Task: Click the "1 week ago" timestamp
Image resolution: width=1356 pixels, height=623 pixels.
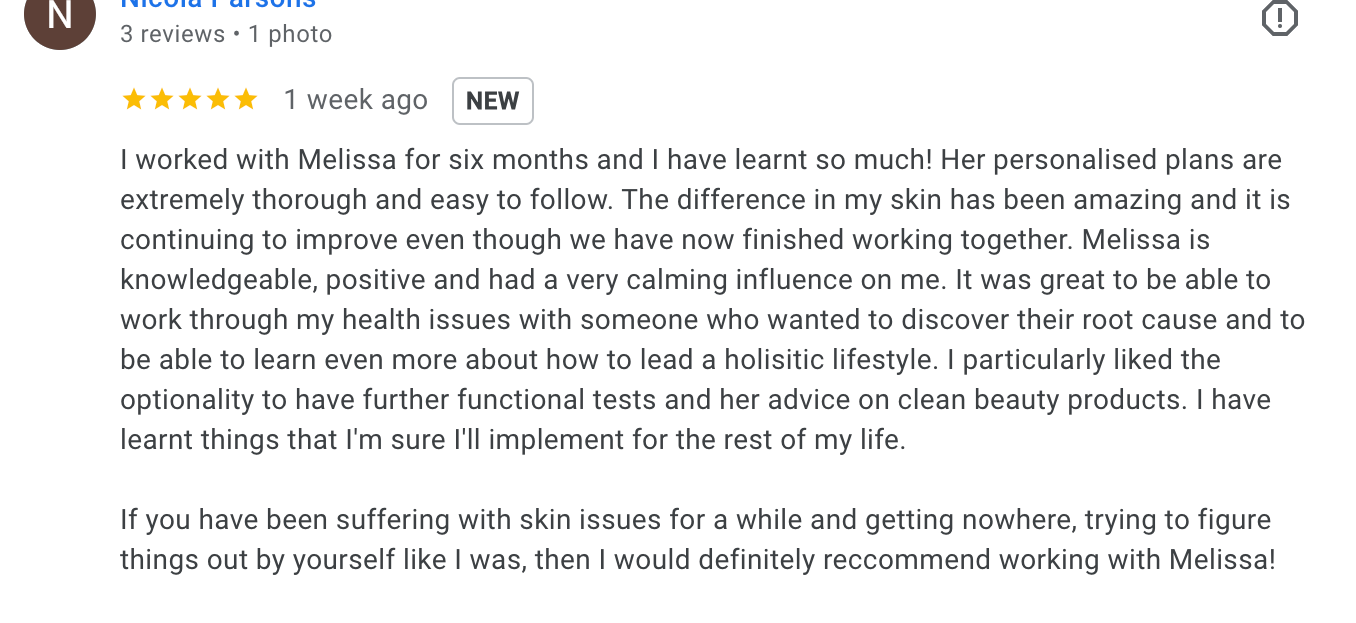Action: pos(355,100)
